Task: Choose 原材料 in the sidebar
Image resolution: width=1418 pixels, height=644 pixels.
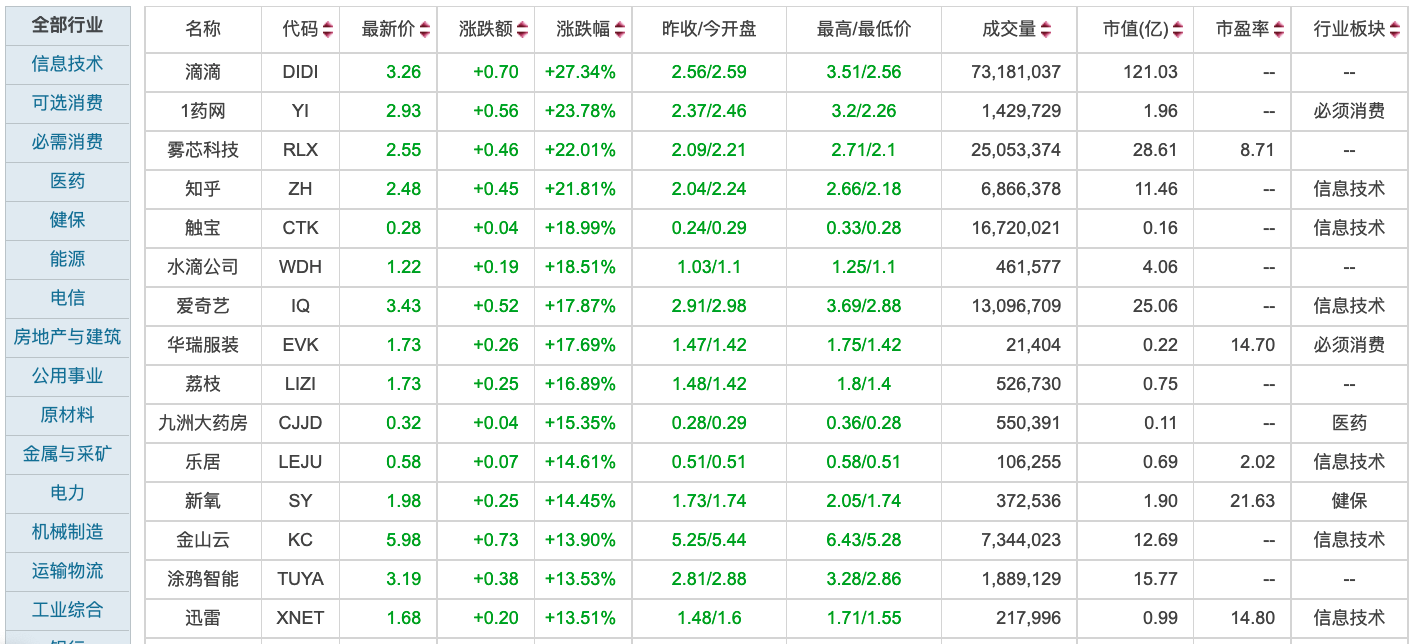Action: coord(67,415)
